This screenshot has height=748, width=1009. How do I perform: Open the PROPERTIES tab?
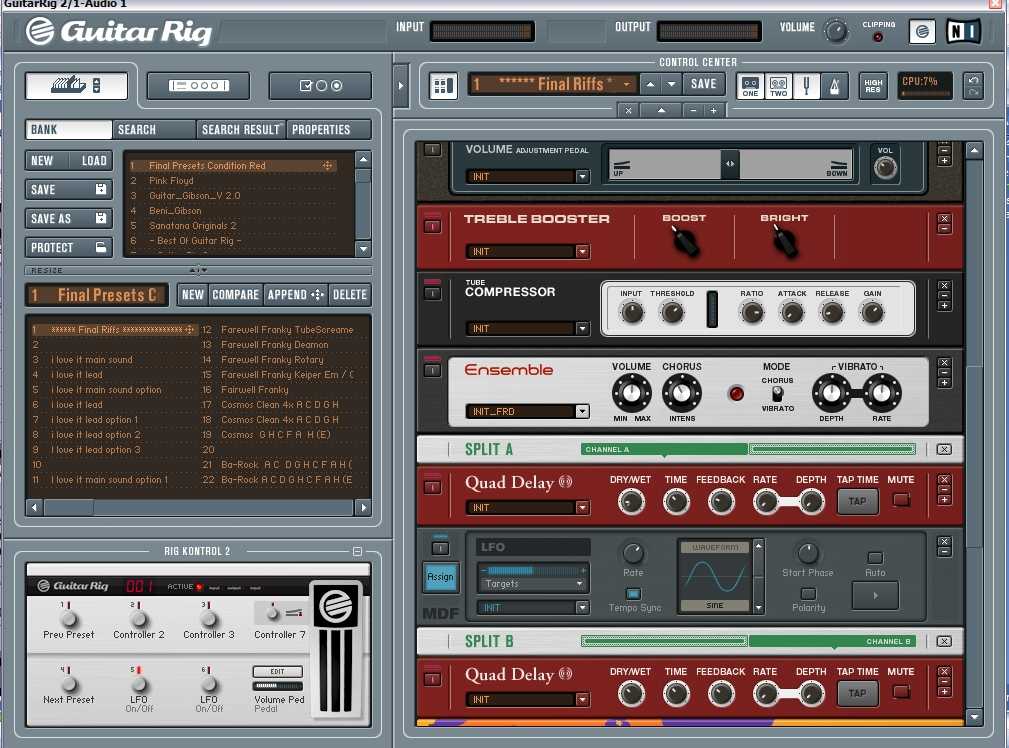329,129
